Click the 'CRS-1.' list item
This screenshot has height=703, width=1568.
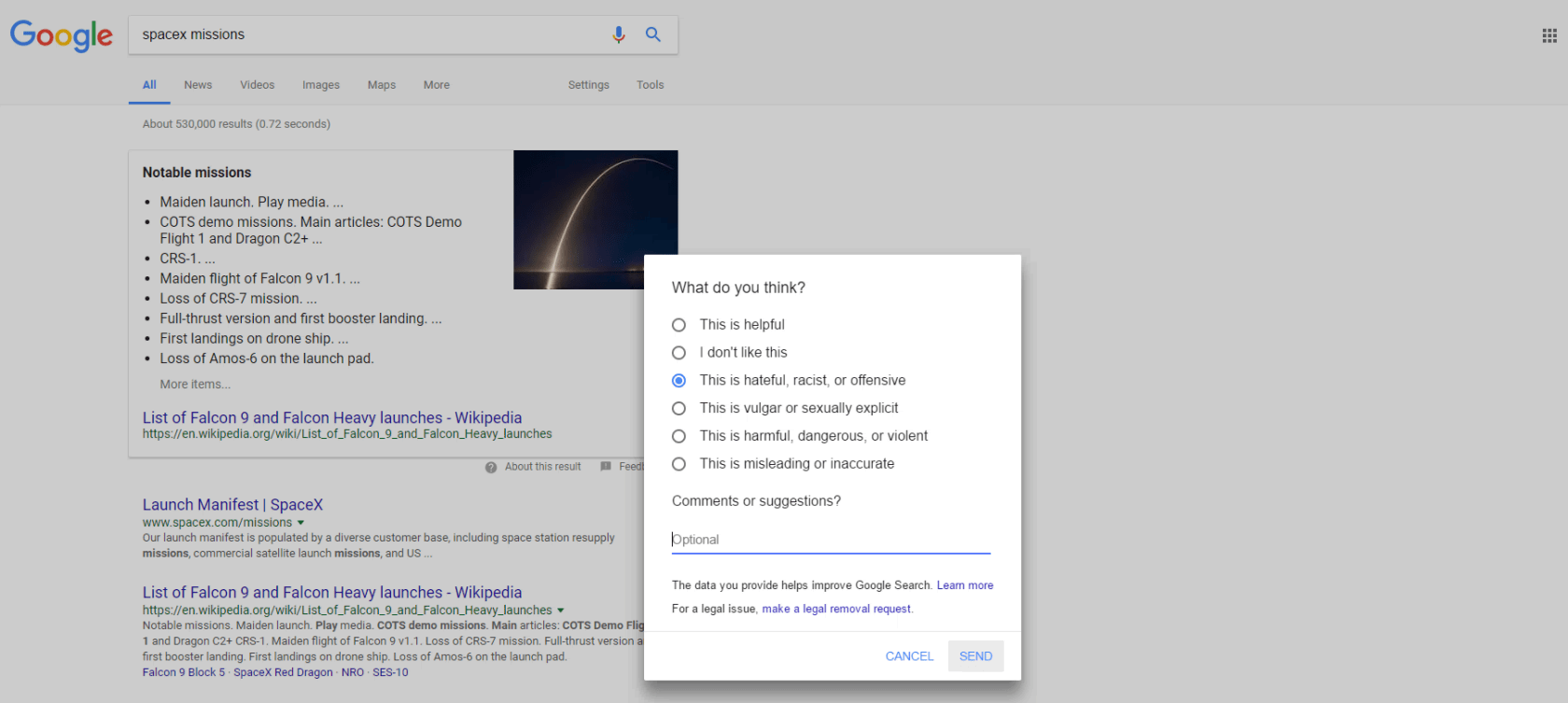188,259
